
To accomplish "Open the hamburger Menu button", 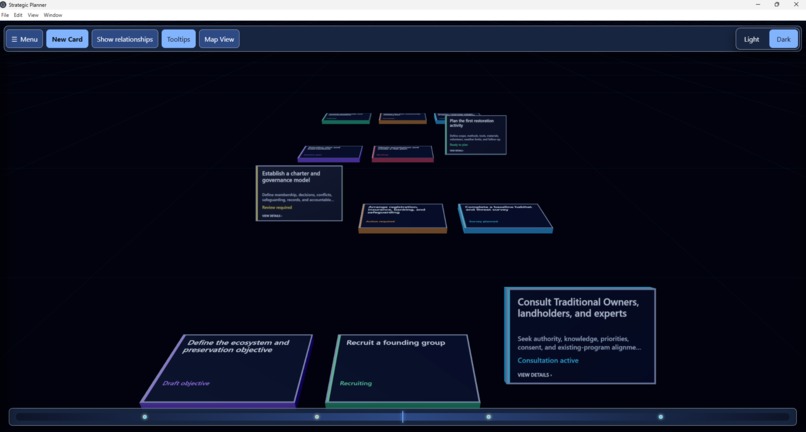I will coord(24,39).
